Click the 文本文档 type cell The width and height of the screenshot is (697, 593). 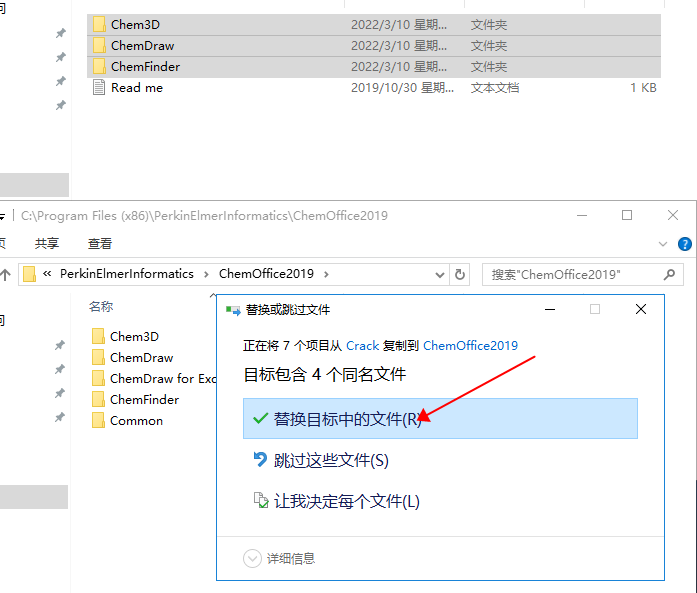click(495, 88)
